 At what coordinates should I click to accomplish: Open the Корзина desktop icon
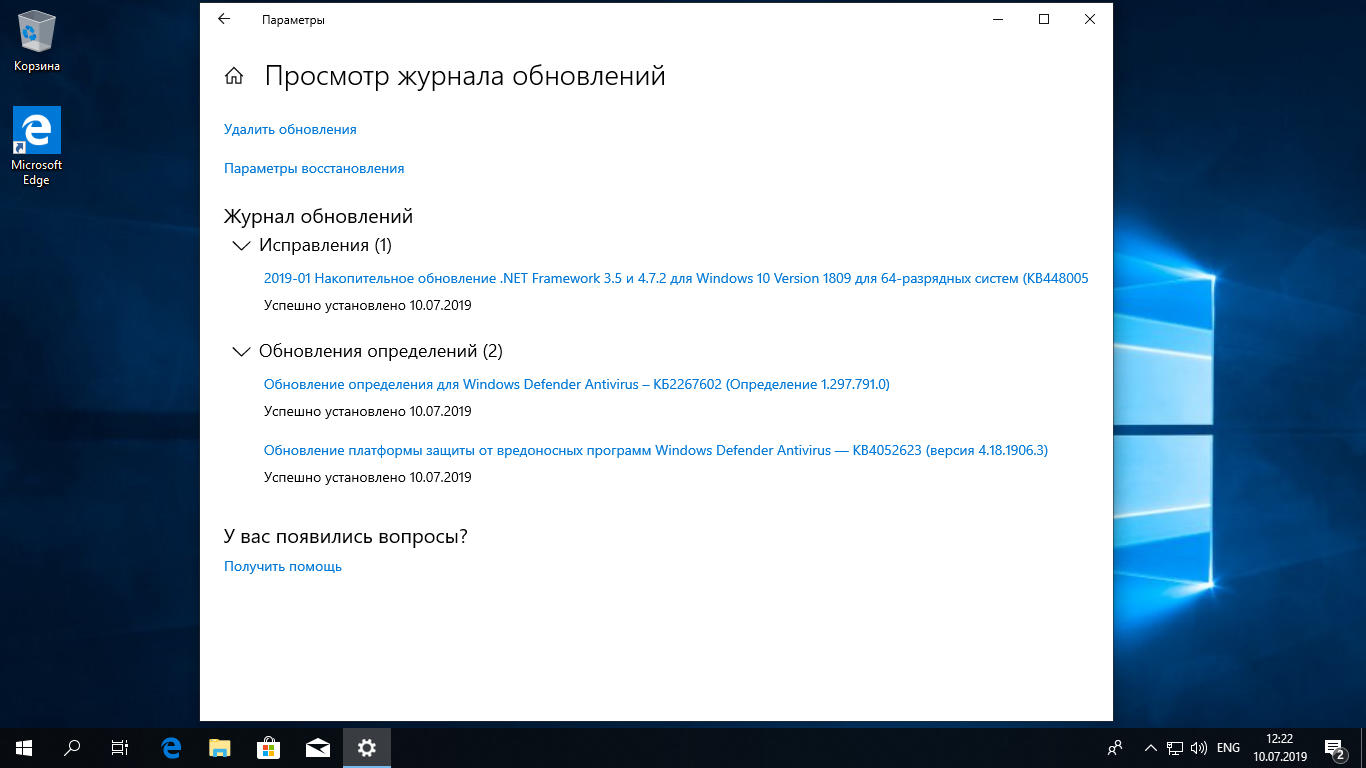click(x=37, y=40)
